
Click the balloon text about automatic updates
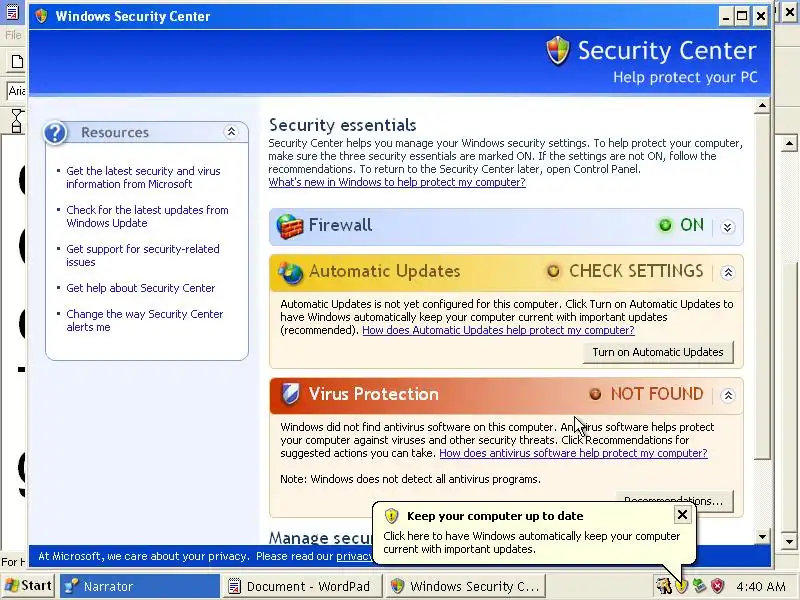(x=532, y=542)
